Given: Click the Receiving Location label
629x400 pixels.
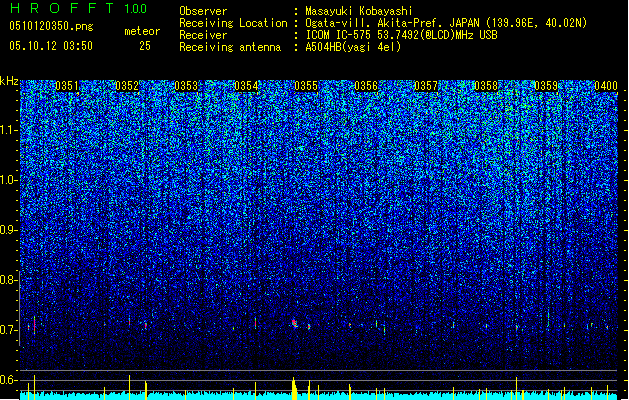Looking at the screenshot, I should coord(233,23).
